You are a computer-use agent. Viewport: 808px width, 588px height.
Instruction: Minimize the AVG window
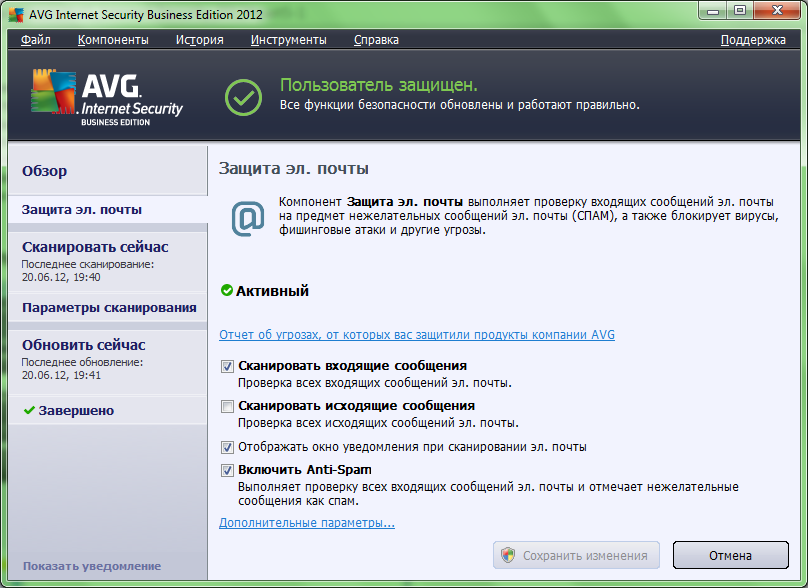pos(713,10)
